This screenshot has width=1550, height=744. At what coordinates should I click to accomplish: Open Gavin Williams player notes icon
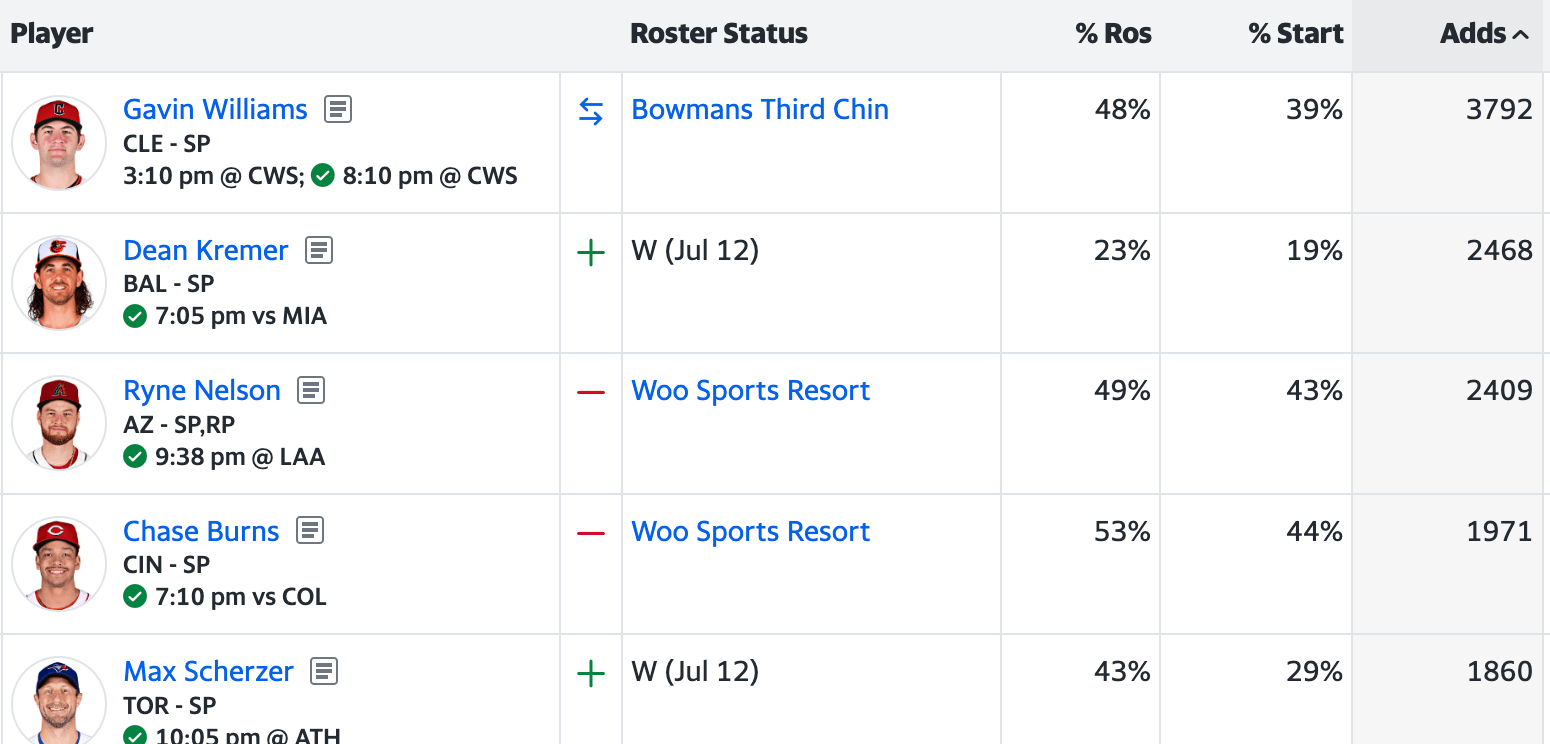click(338, 109)
